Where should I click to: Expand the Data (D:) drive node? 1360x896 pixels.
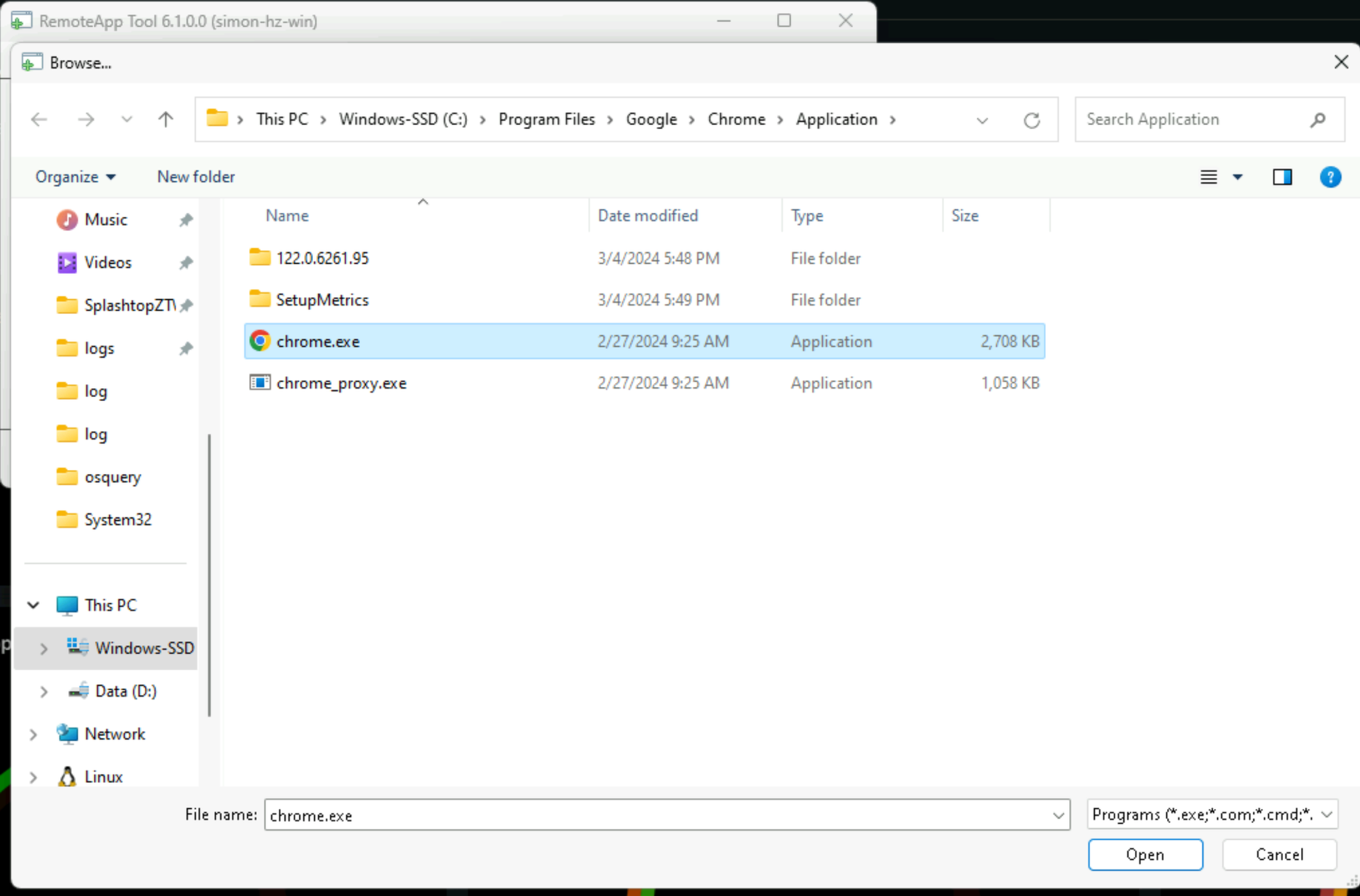(x=44, y=691)
